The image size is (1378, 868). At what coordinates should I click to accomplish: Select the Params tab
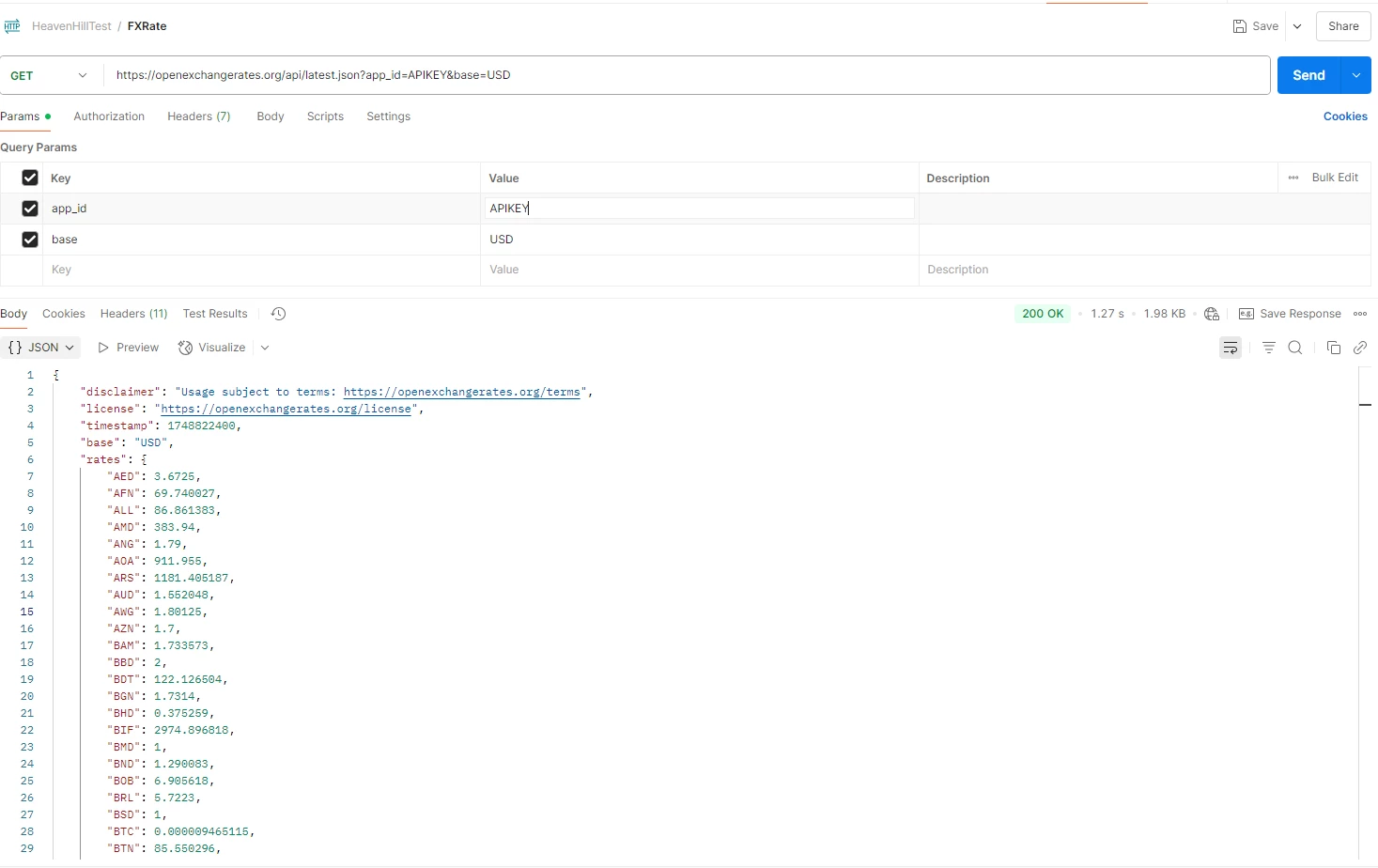point(24,116)
